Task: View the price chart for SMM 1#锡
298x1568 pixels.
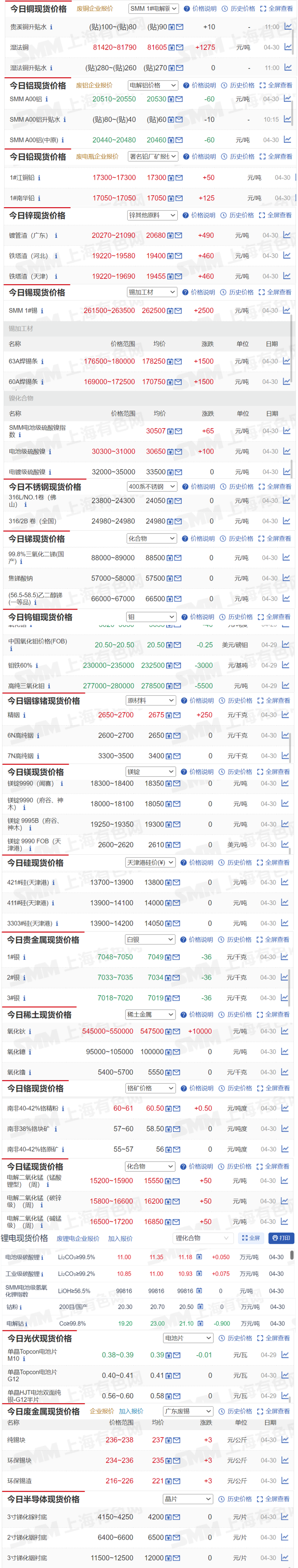Action: click(x=286, y=311)
